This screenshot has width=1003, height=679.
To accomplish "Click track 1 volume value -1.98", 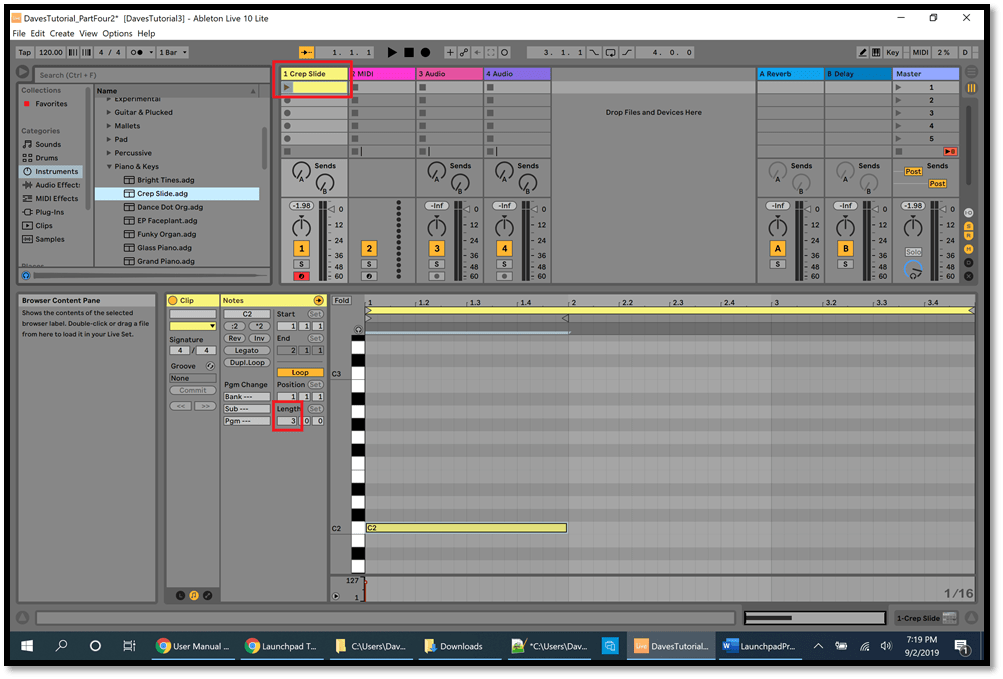I will click(301, 205).
